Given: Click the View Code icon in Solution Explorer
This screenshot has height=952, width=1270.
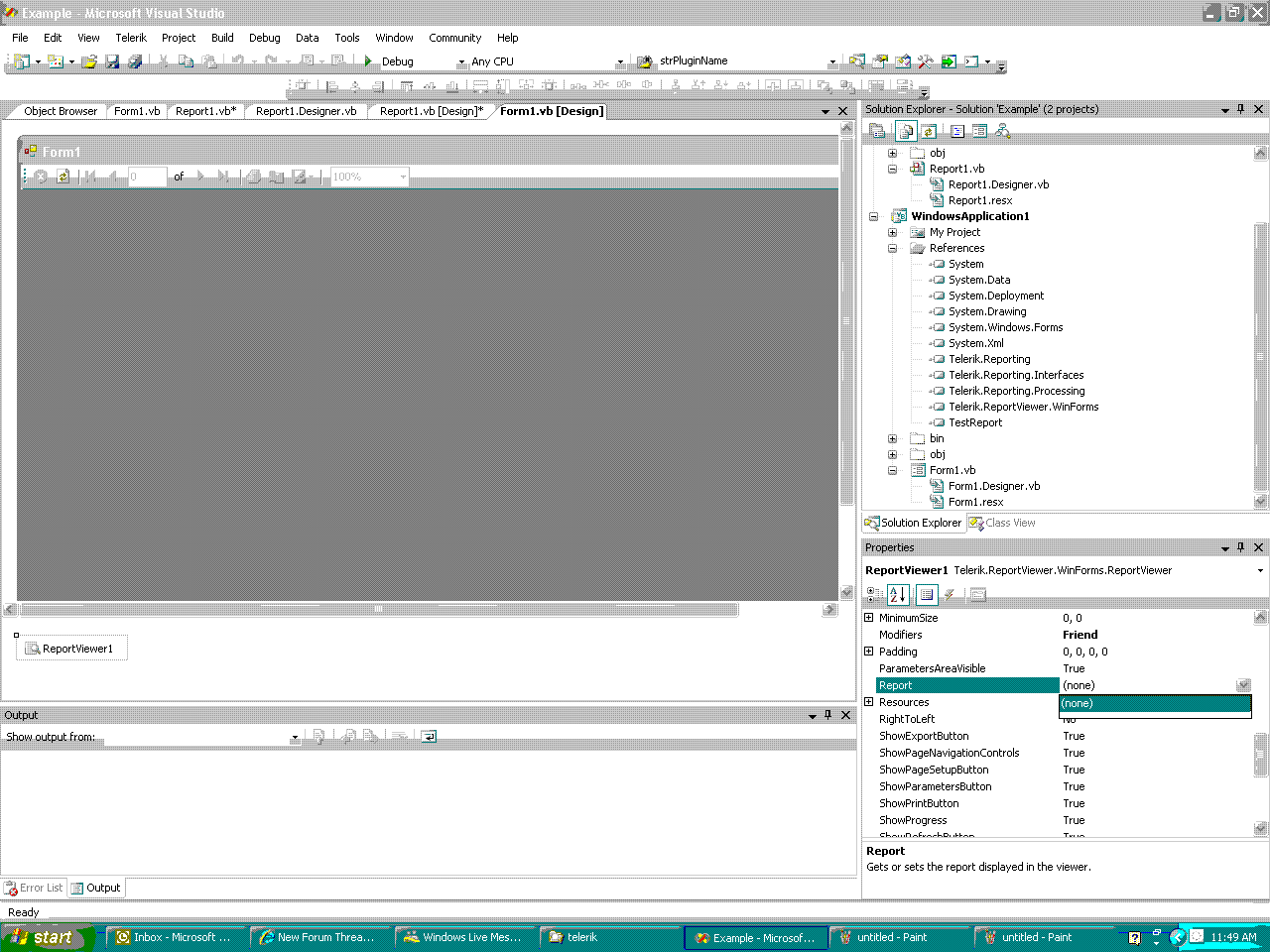Looking at the screenshot, I should [x=956, y=131].
